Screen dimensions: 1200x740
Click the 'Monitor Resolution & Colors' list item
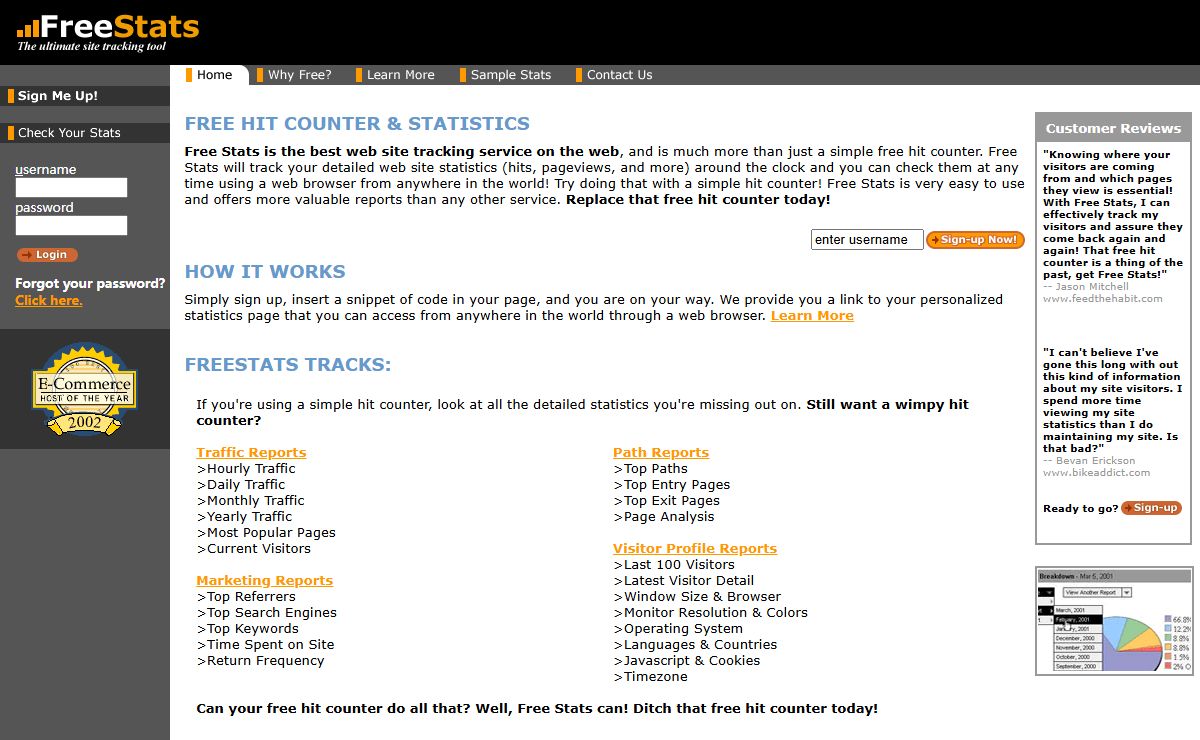[711, 613]
